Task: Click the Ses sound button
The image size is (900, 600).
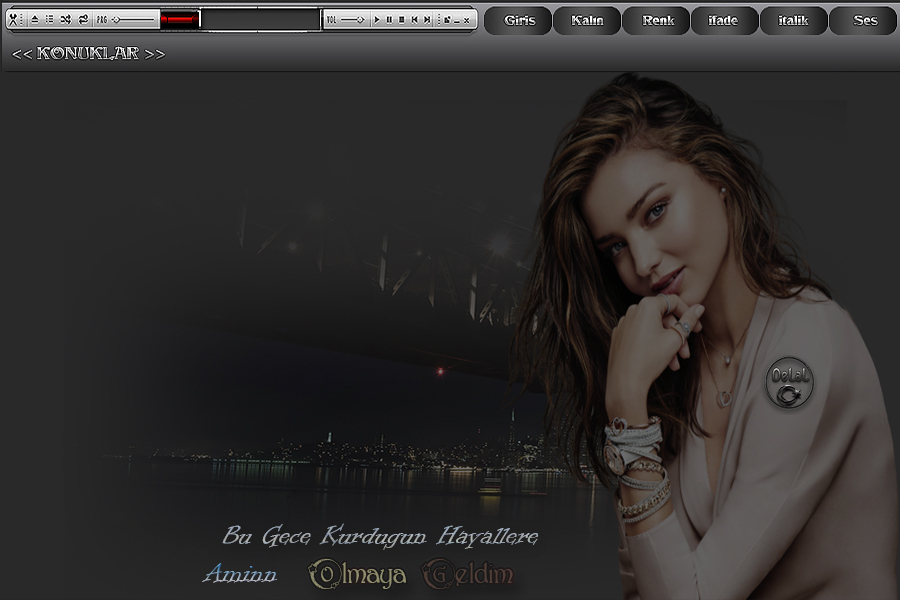Action: pos(864,21)
